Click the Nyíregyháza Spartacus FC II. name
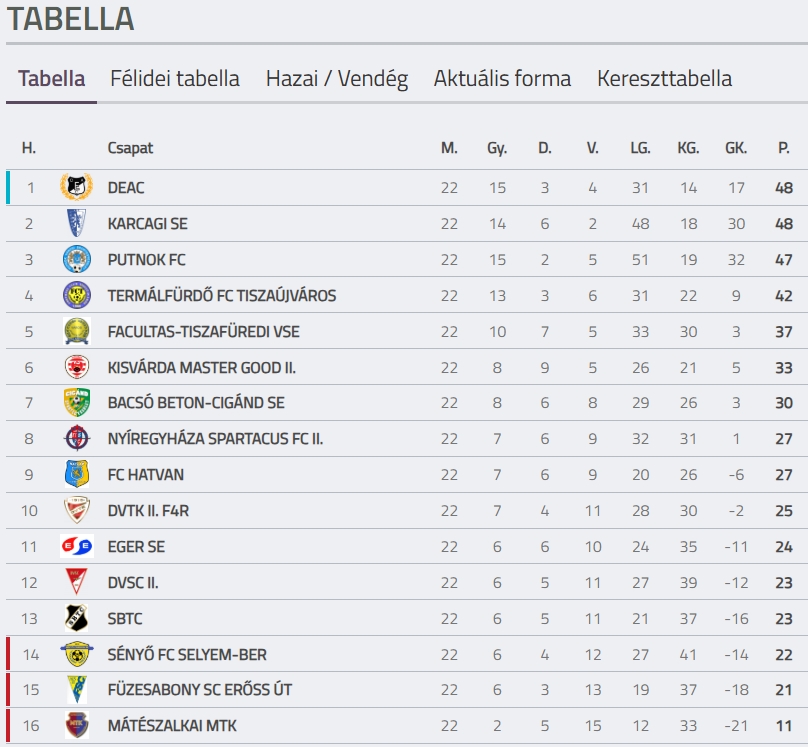Viewport: 808px width, 747px height. [215, 438]
